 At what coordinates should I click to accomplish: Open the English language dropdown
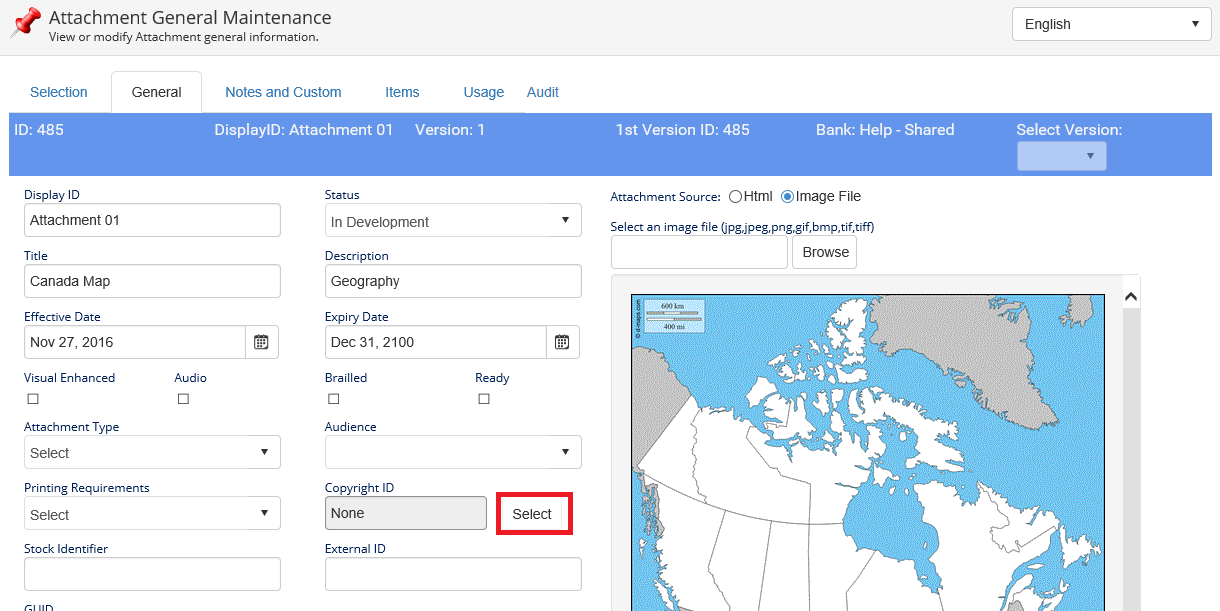[x=1111, y=24]
